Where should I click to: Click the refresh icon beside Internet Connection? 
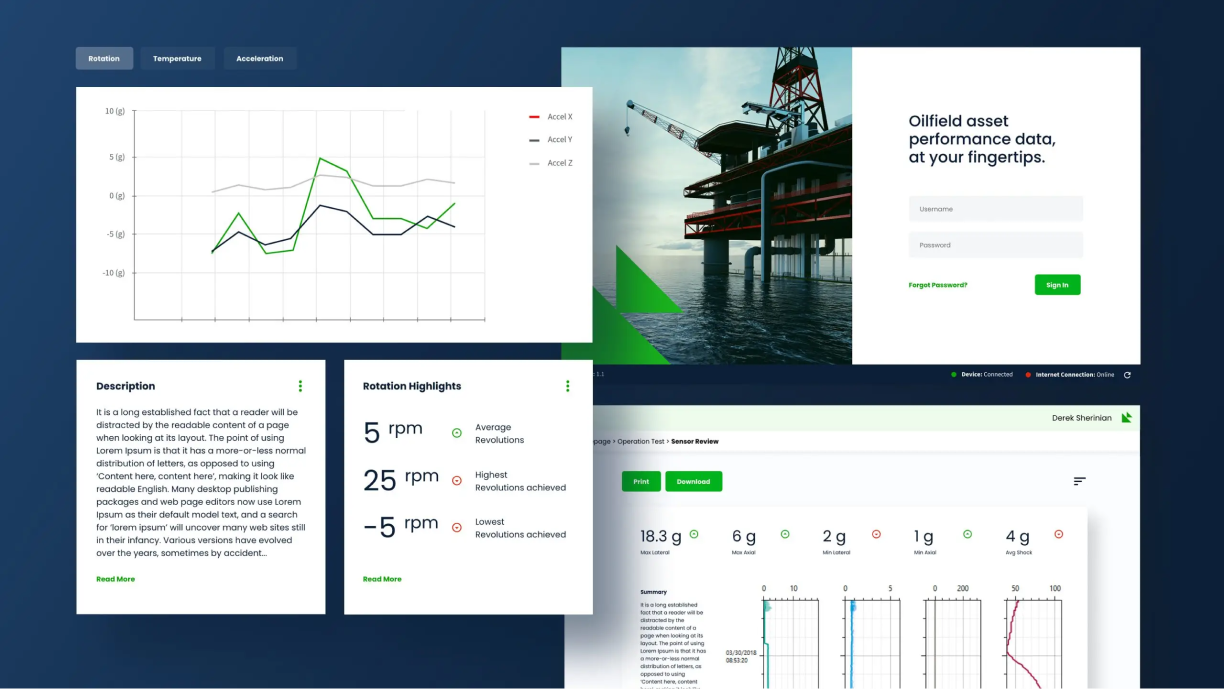[1127, 375]
